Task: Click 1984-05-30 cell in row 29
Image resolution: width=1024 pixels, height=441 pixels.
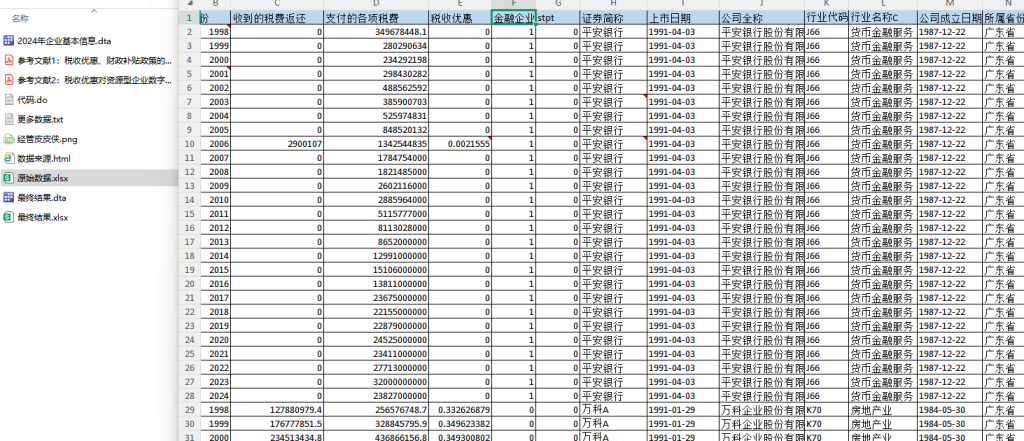Action: pyautogui.click(x=950, y=410)
